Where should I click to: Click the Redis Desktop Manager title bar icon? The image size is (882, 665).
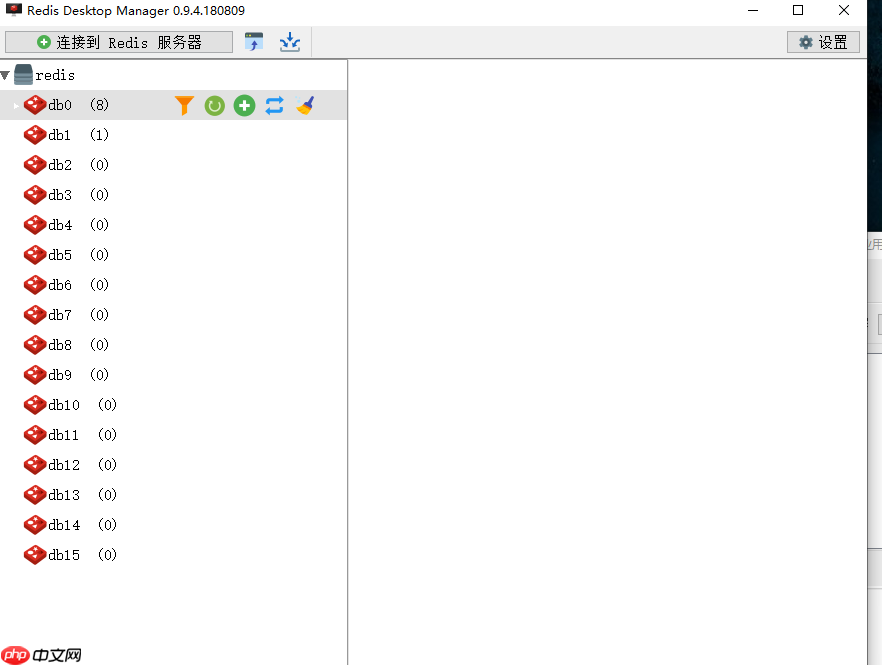tap(14, 10)
